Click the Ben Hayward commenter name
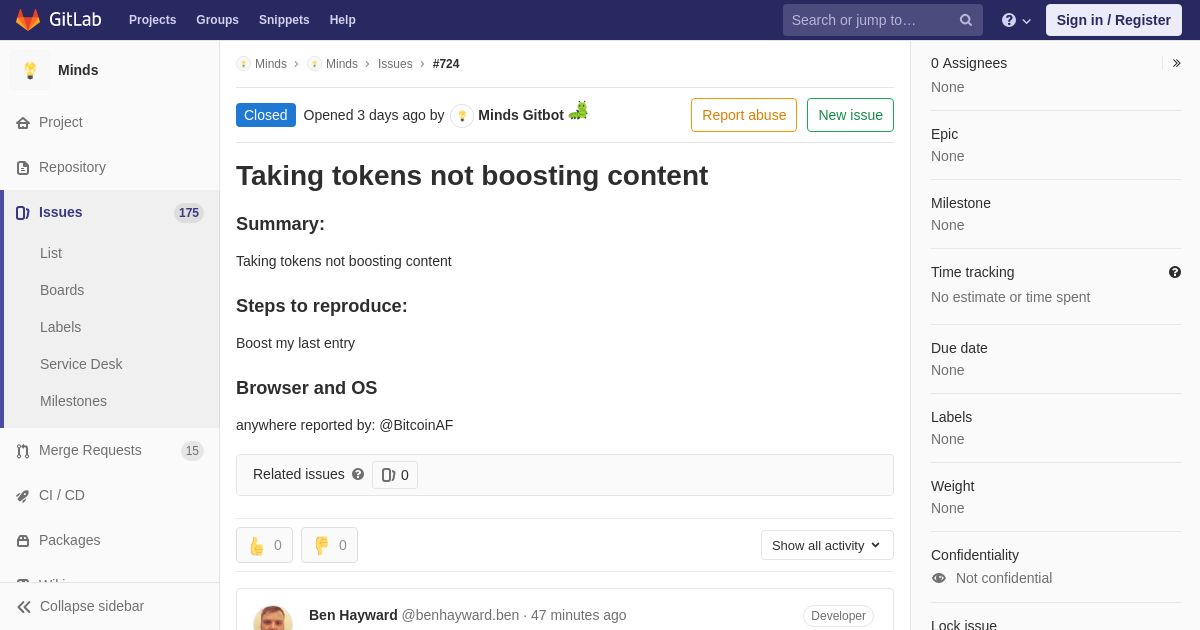The height and width of the screenshot is (630, 1200). [x=353, y=615]
